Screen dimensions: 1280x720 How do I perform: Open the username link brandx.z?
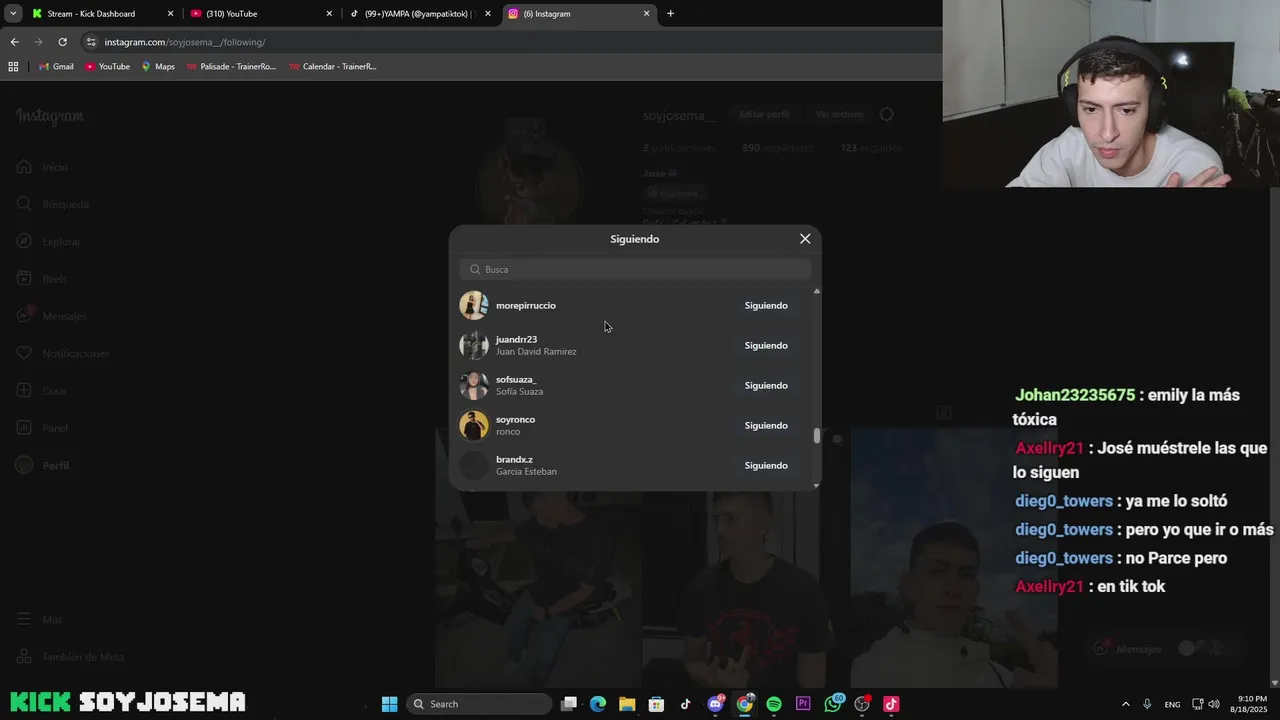[514, 459]
